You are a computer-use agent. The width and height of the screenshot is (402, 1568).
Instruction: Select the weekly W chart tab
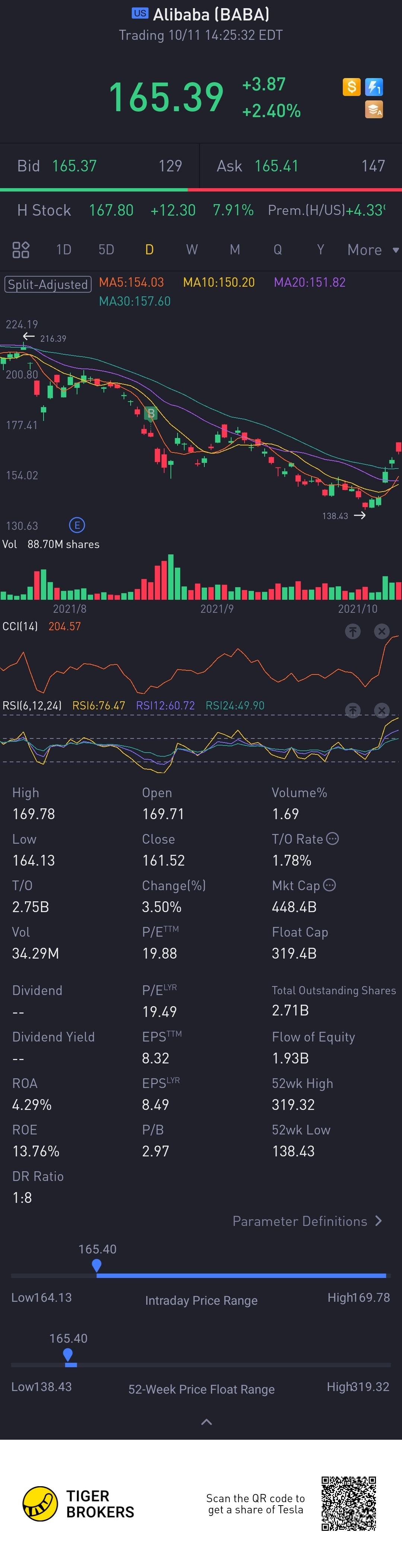(192, 249)
